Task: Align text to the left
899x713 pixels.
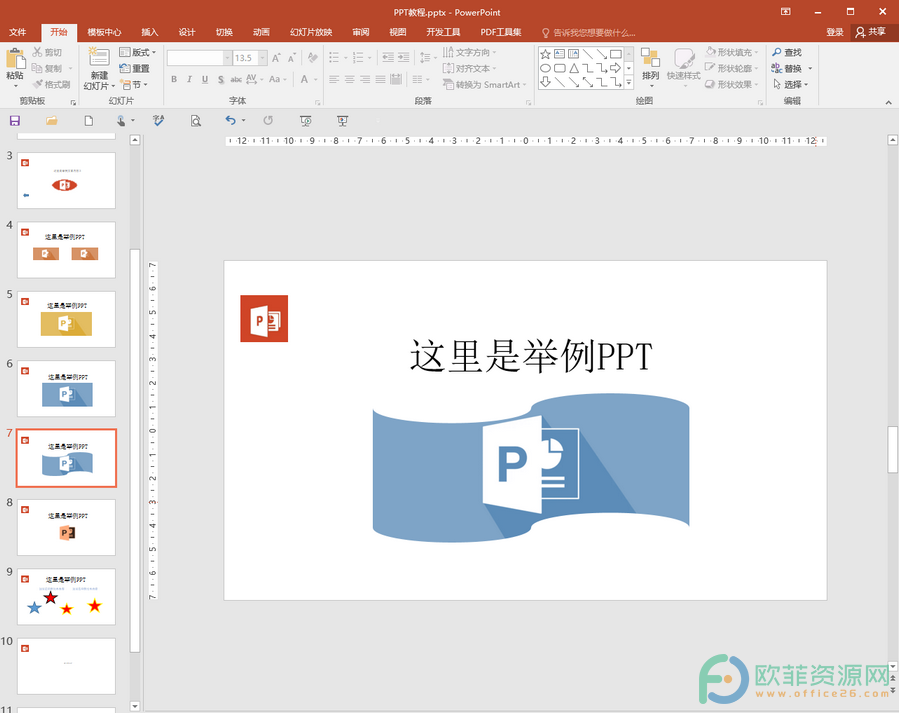Action: pos(334,79)
